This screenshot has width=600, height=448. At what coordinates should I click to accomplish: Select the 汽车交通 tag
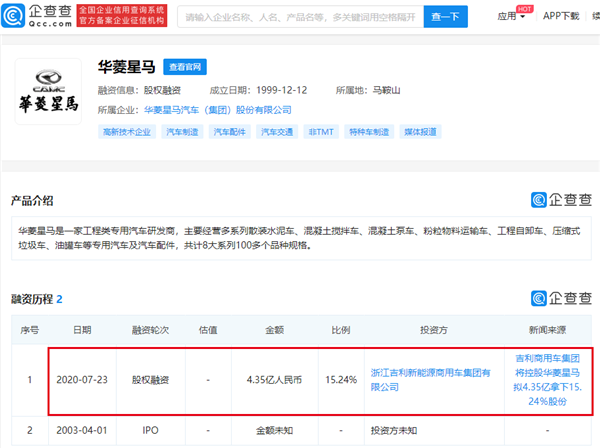(277, 132)
